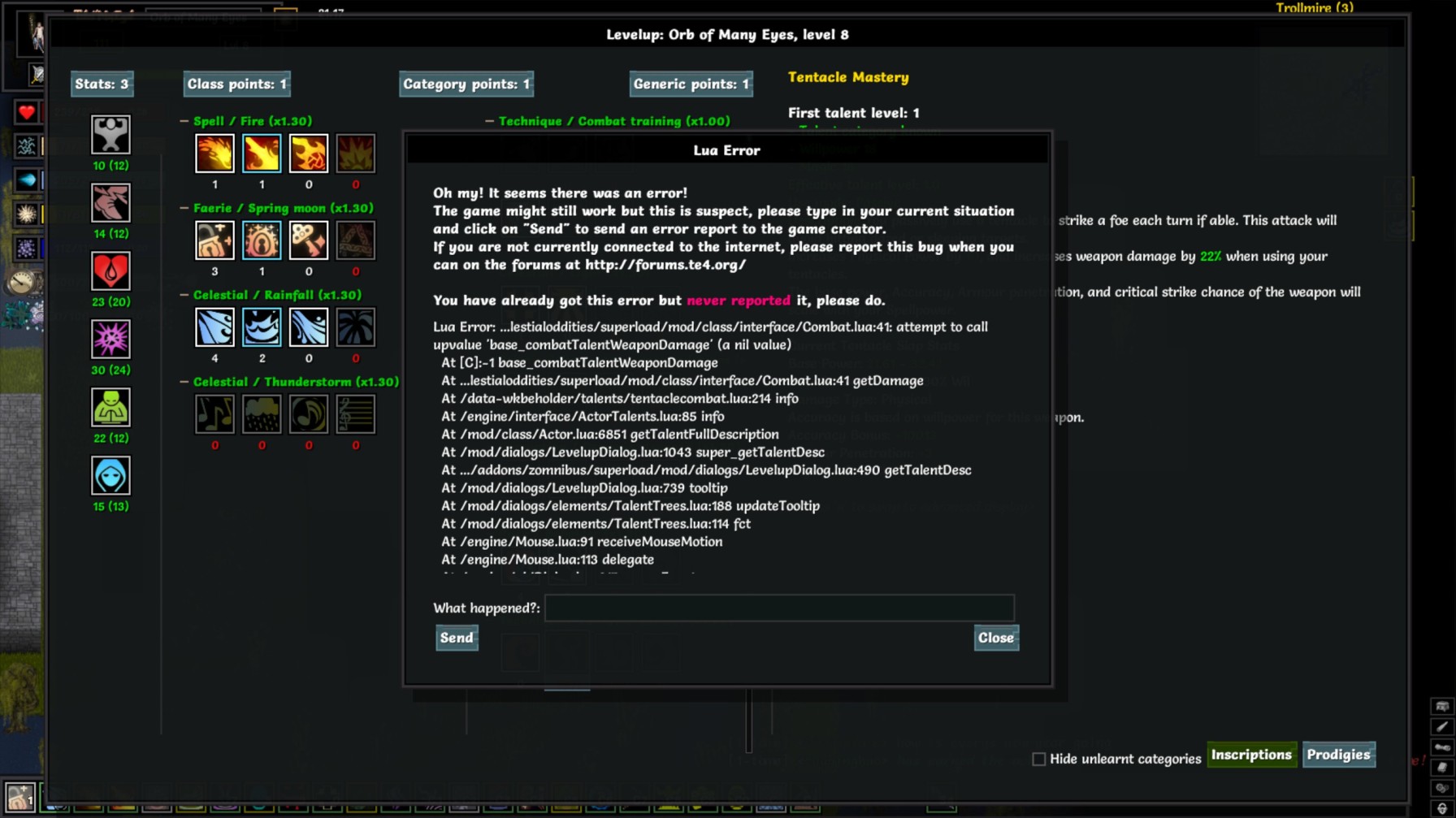Screen dimensions: 1456x818
Task: Pick third Celestial / Thunderstorm talent icon
Action: point(309,414)
